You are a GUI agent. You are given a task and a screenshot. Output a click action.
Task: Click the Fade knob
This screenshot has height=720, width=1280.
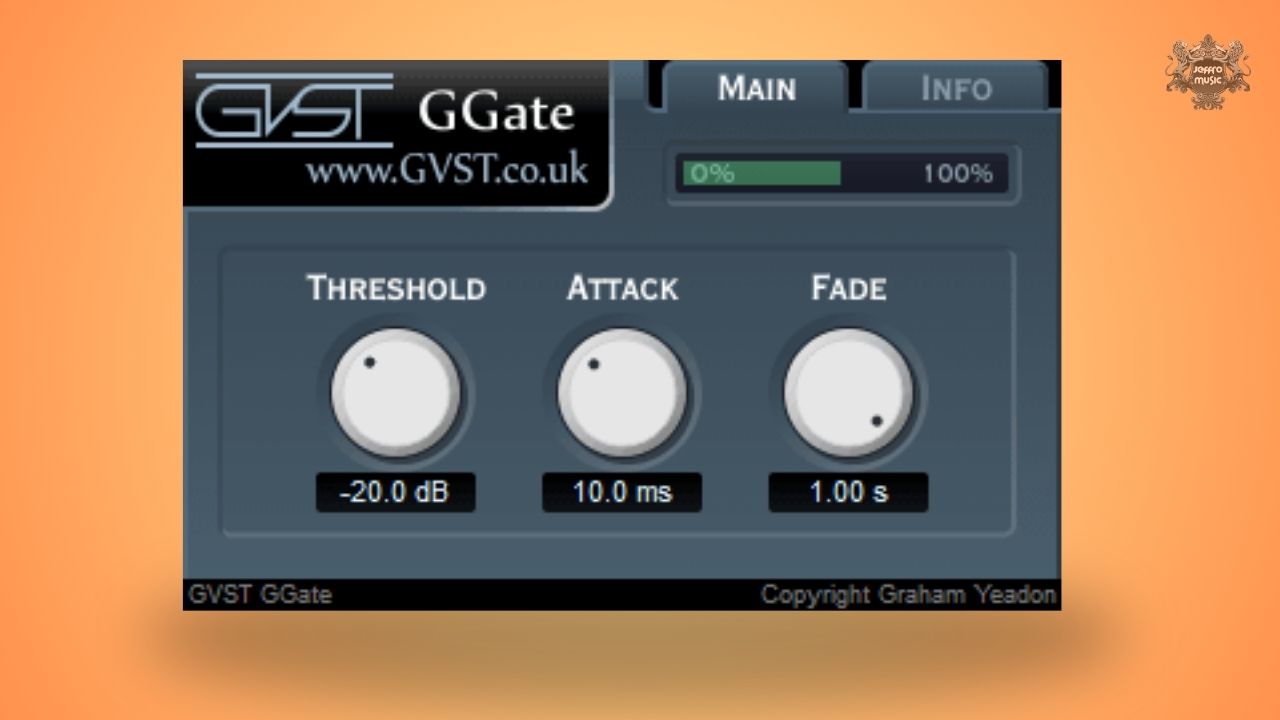pos(848,392)
